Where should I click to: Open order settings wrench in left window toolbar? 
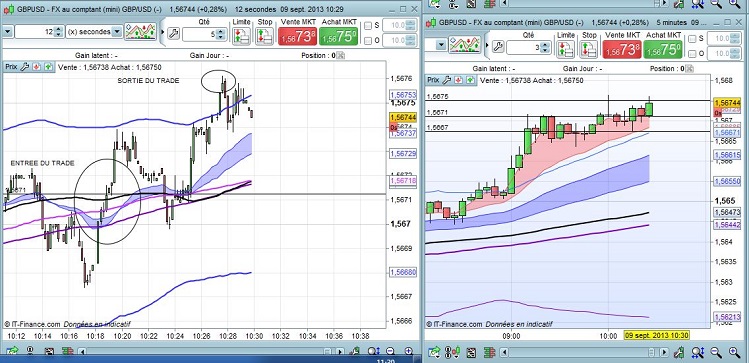point(173,33)
